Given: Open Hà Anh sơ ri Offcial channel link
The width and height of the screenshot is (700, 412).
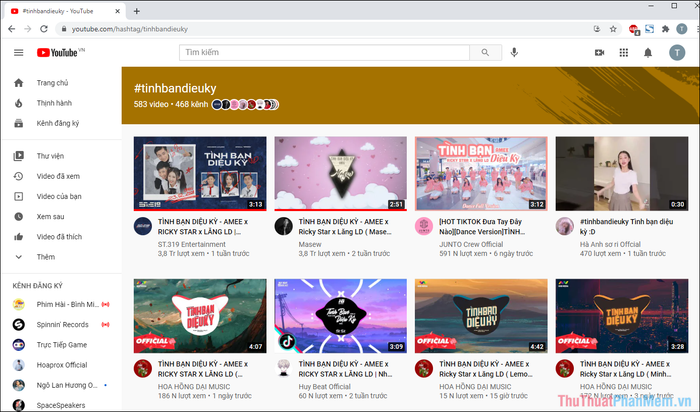Looking at the screenshot, I should pyautogui.click(x=610, y=244).
